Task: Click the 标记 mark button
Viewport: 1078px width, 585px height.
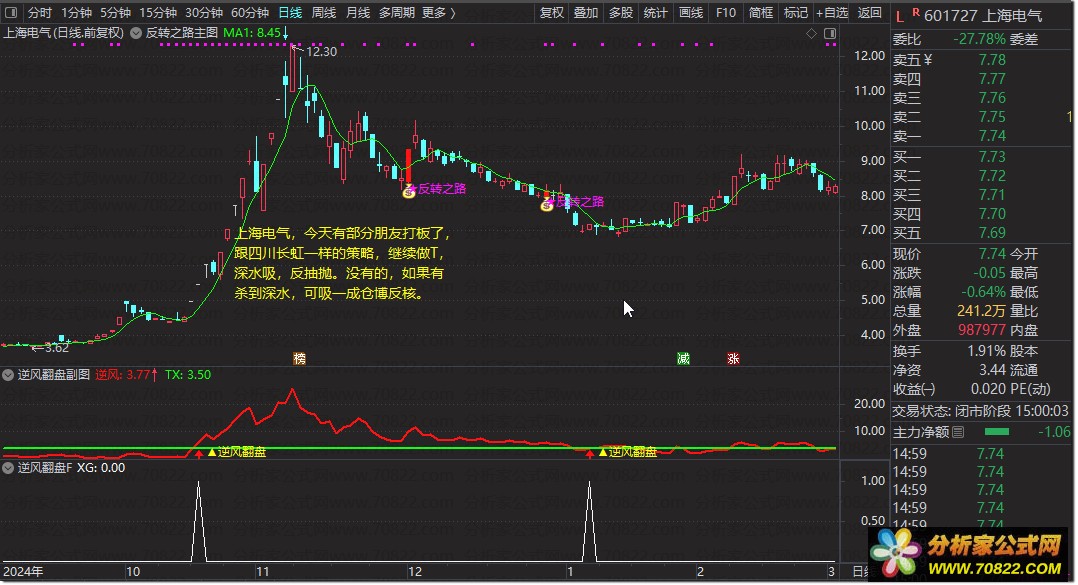Action: point(795,12)
